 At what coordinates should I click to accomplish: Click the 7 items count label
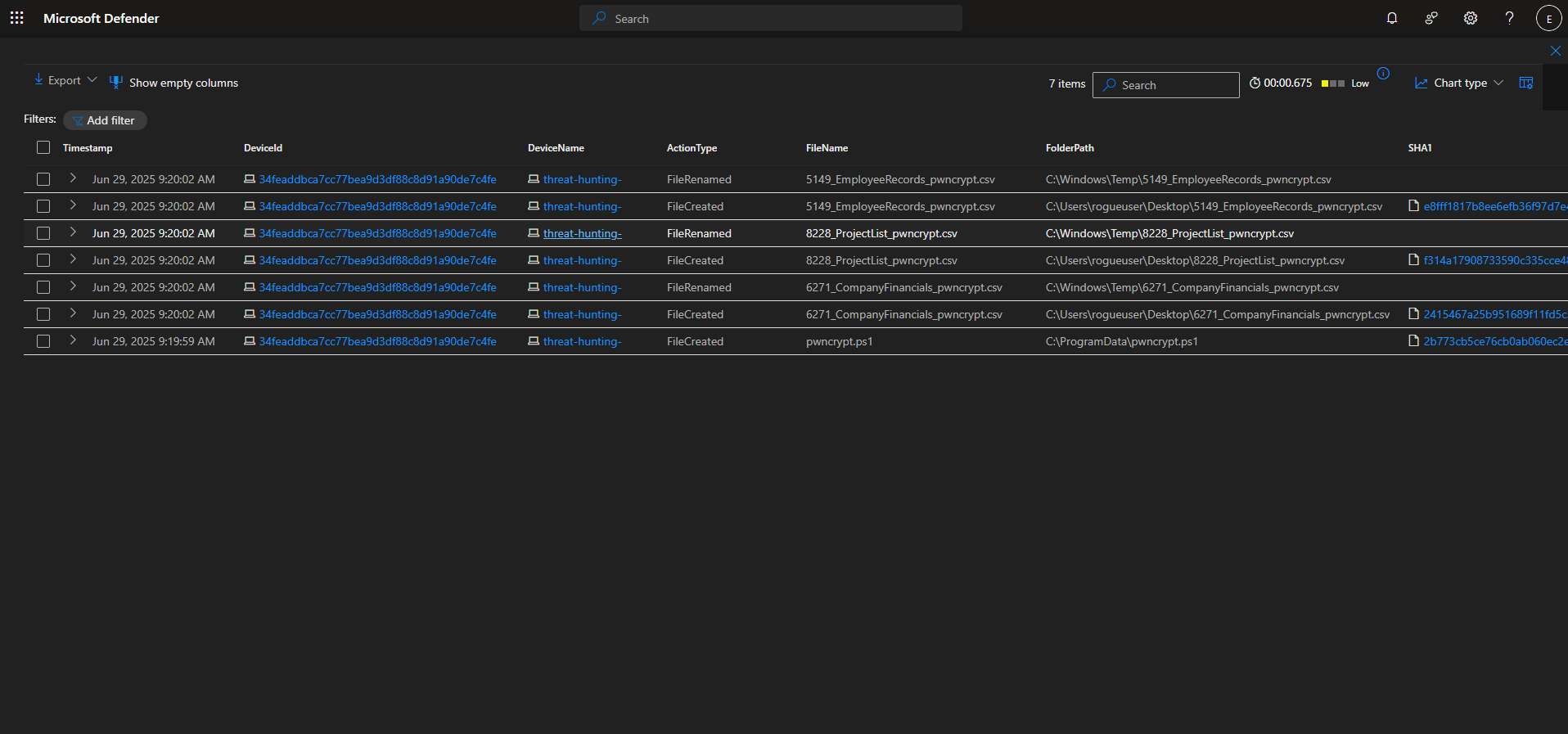pyautogui.click(x=1067, y=83)
